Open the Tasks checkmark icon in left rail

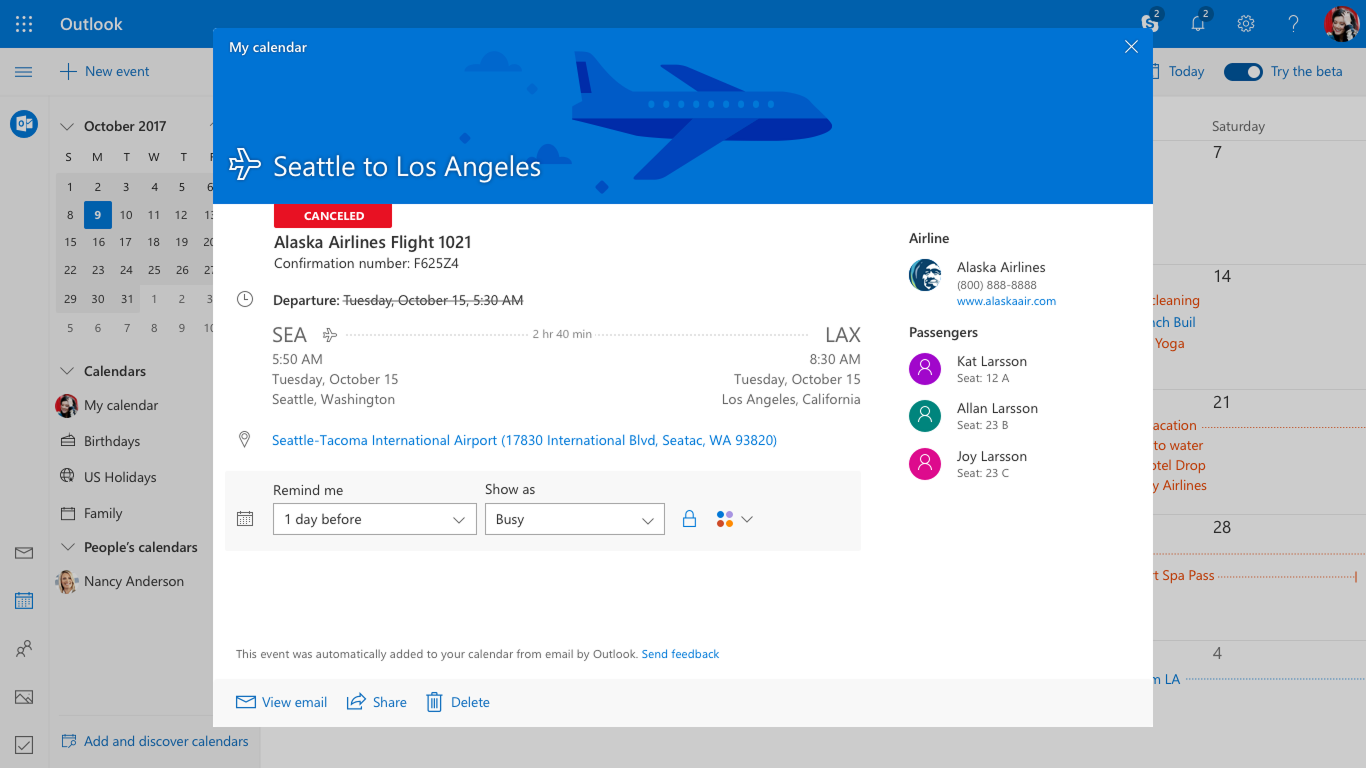tap(24, 745)
